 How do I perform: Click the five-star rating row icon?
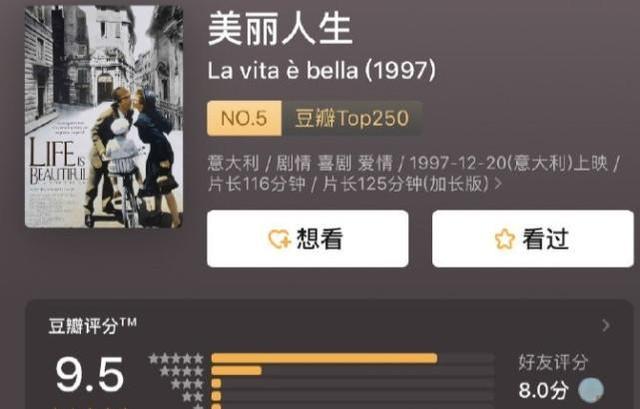[x=176, y=359]
